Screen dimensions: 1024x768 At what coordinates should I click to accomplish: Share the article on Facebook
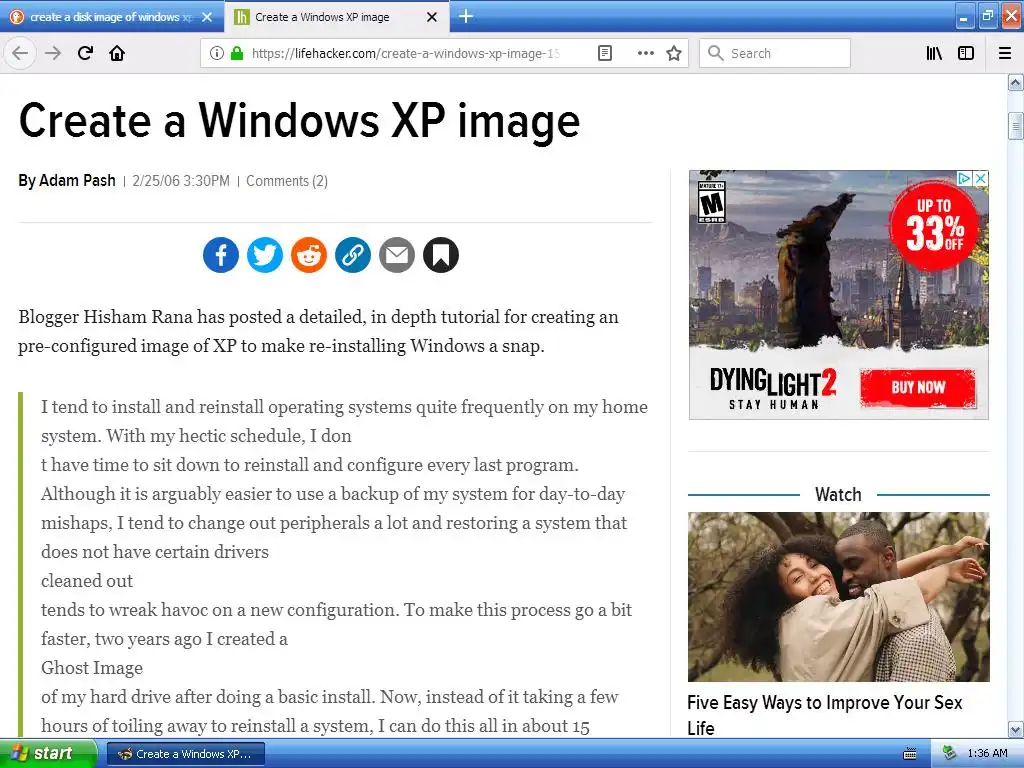click(x=221, y=255)
